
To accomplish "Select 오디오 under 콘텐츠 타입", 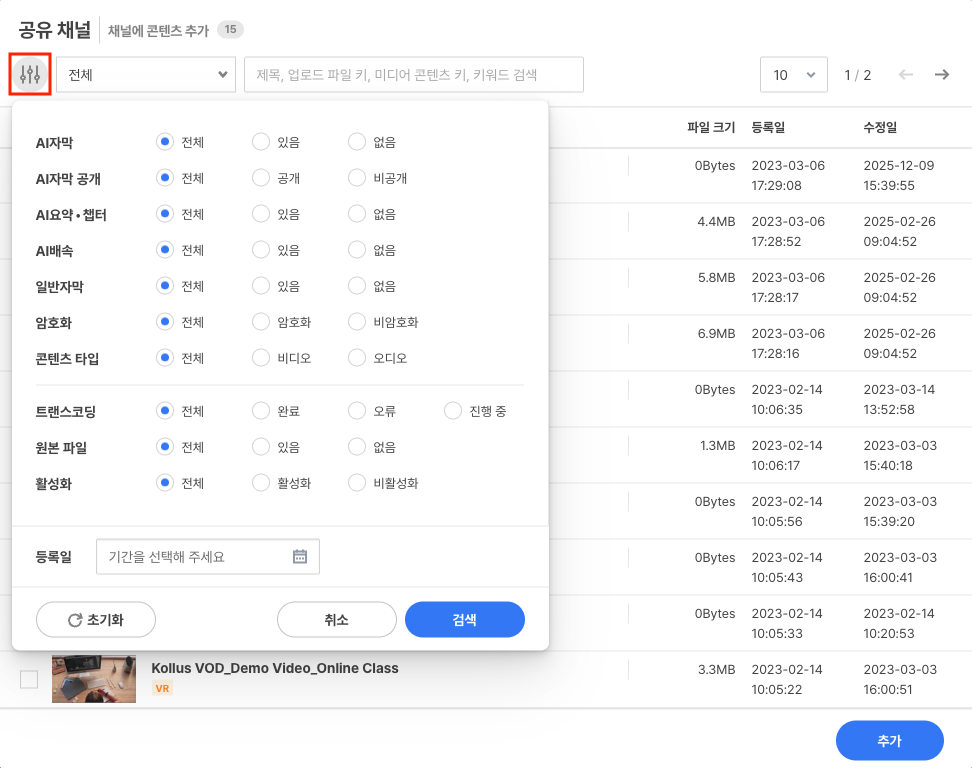I will pyautogui.click(x=356, y=357).
